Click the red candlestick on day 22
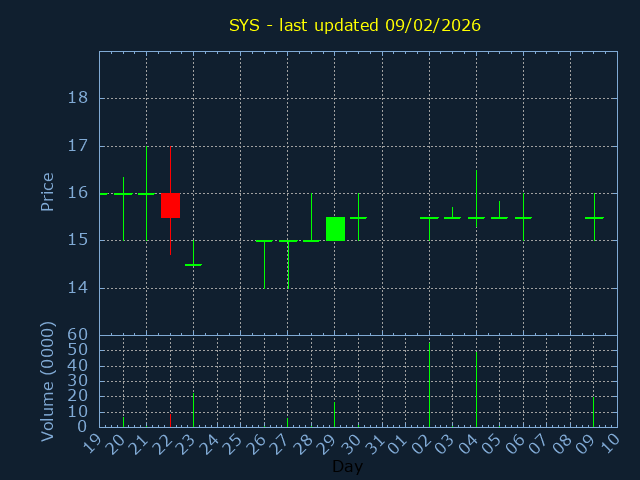Screen dimensions: 640x480 coord(170,205)
